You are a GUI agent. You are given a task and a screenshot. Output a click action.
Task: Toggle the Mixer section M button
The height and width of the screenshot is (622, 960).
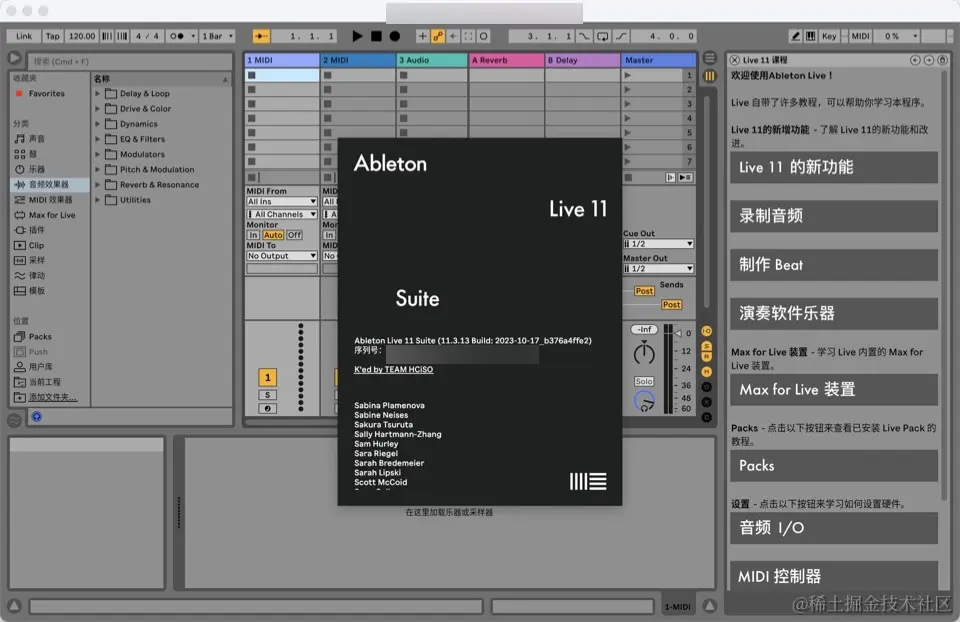click(x=707, y=372)
